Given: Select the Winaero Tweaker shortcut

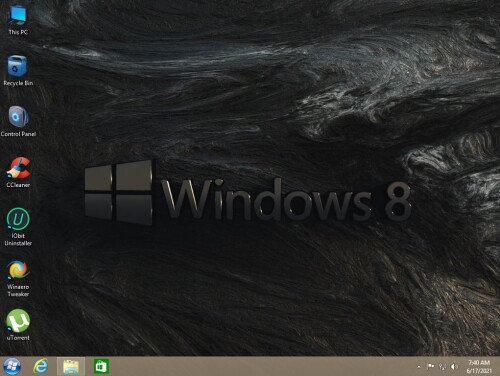Looking at the screenshot, I should tap(18, 279).
